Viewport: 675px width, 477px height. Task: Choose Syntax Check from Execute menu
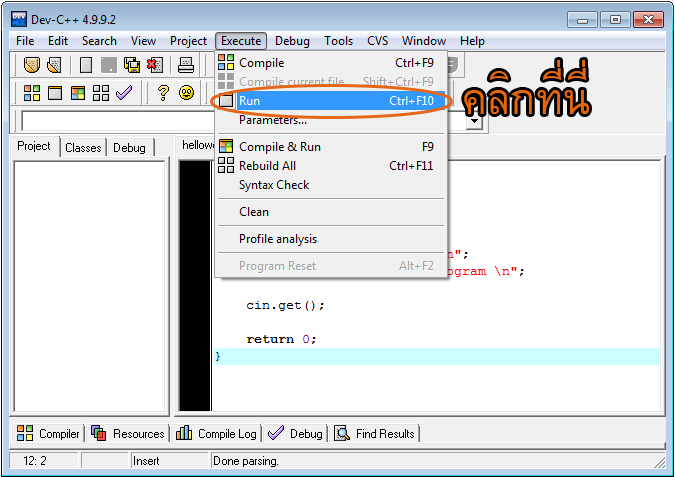331,185
